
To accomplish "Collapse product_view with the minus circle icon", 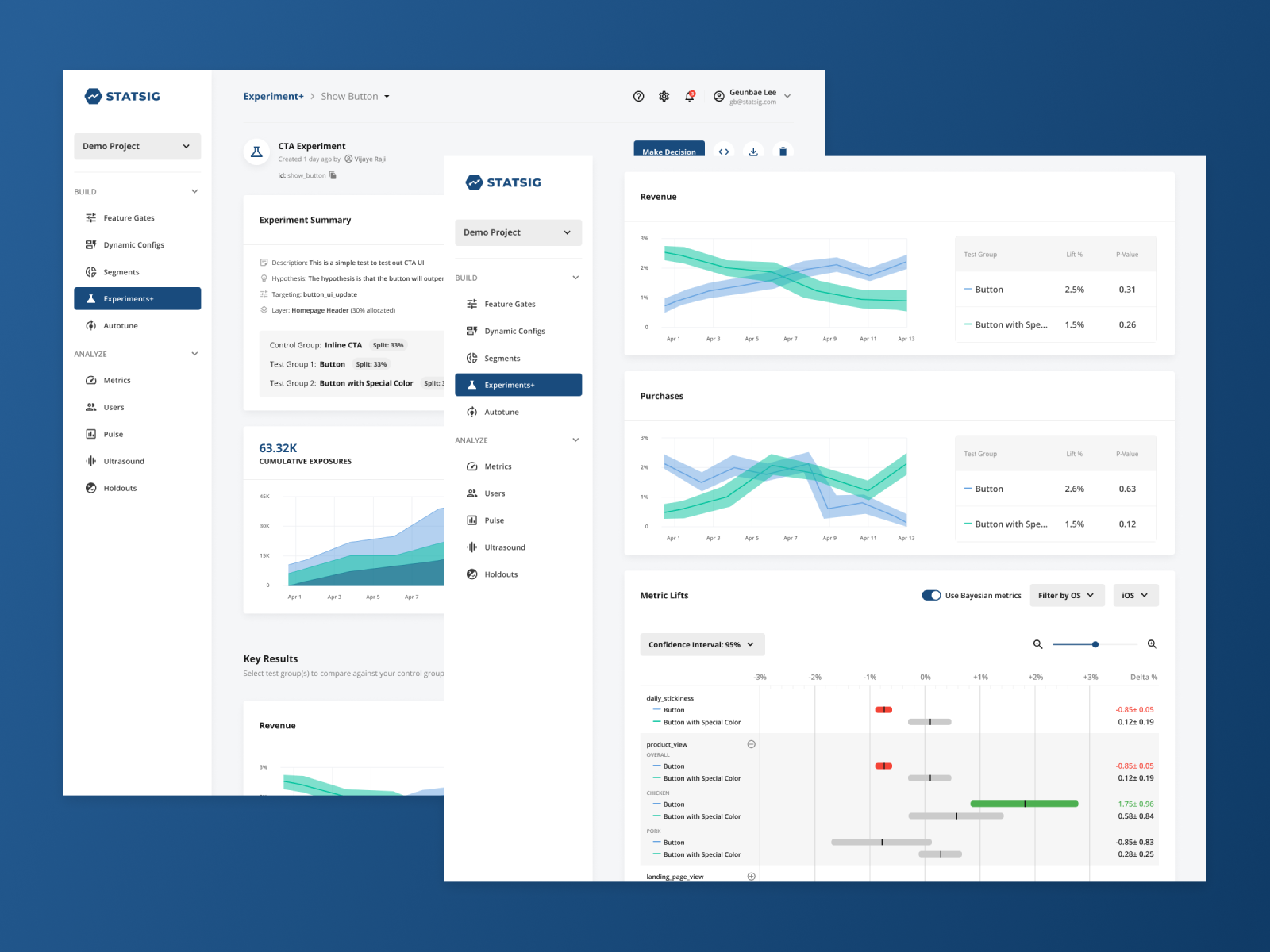I will pyautogui.click(x=751, y=744).
